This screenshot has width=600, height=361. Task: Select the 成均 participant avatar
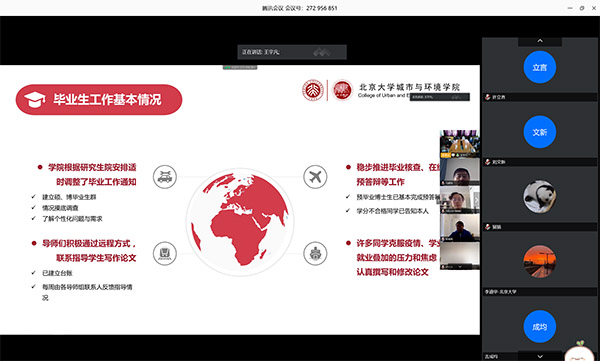coord(540,327)
